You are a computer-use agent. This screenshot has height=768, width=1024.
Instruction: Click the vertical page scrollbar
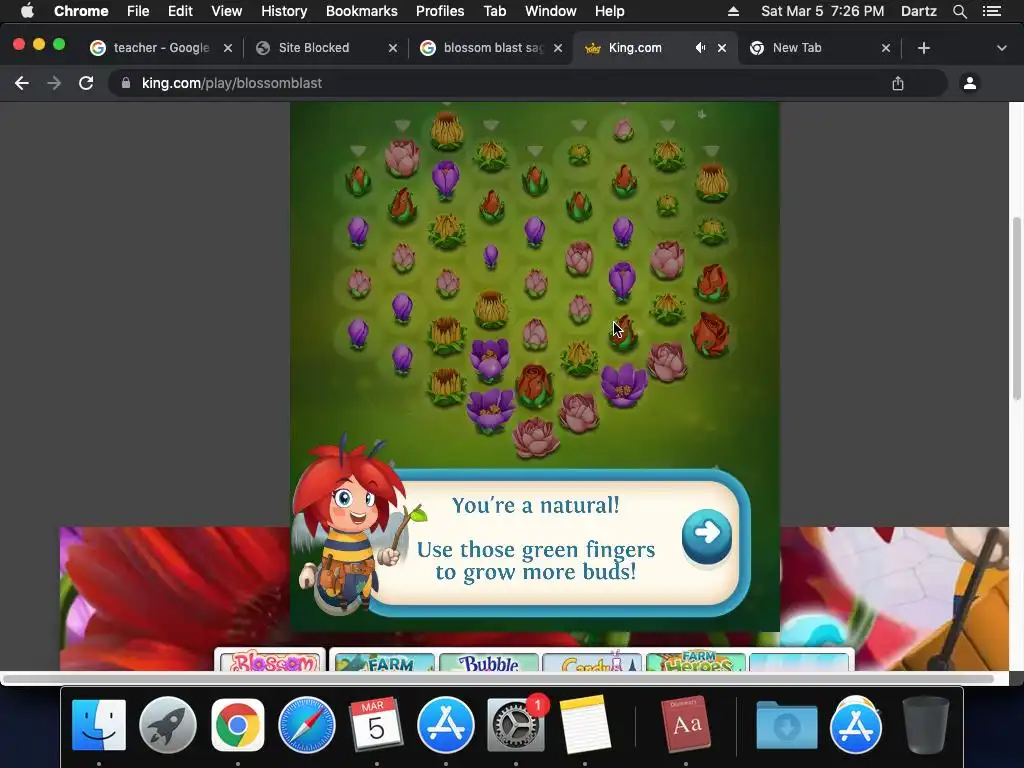(1016, 308)
